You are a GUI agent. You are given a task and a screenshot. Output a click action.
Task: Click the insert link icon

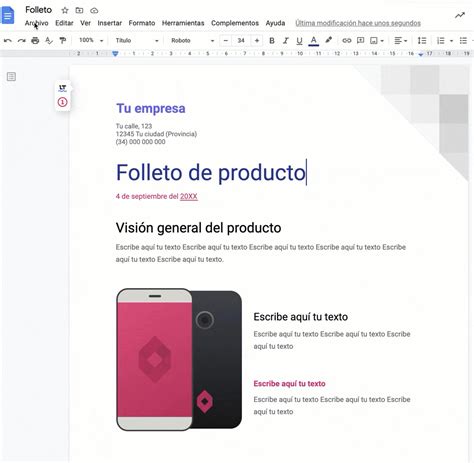tap(347, 41)
